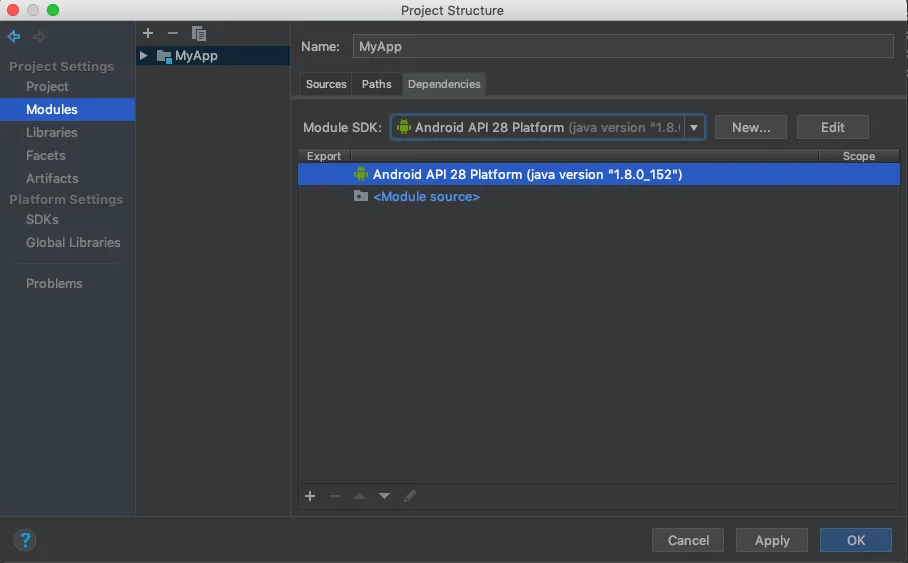Image resolution: width=908 pixels, height=563 pixels.
Task: Move dependency up with arrow icon
Action: pyautogui.click(x=360, y=496)
